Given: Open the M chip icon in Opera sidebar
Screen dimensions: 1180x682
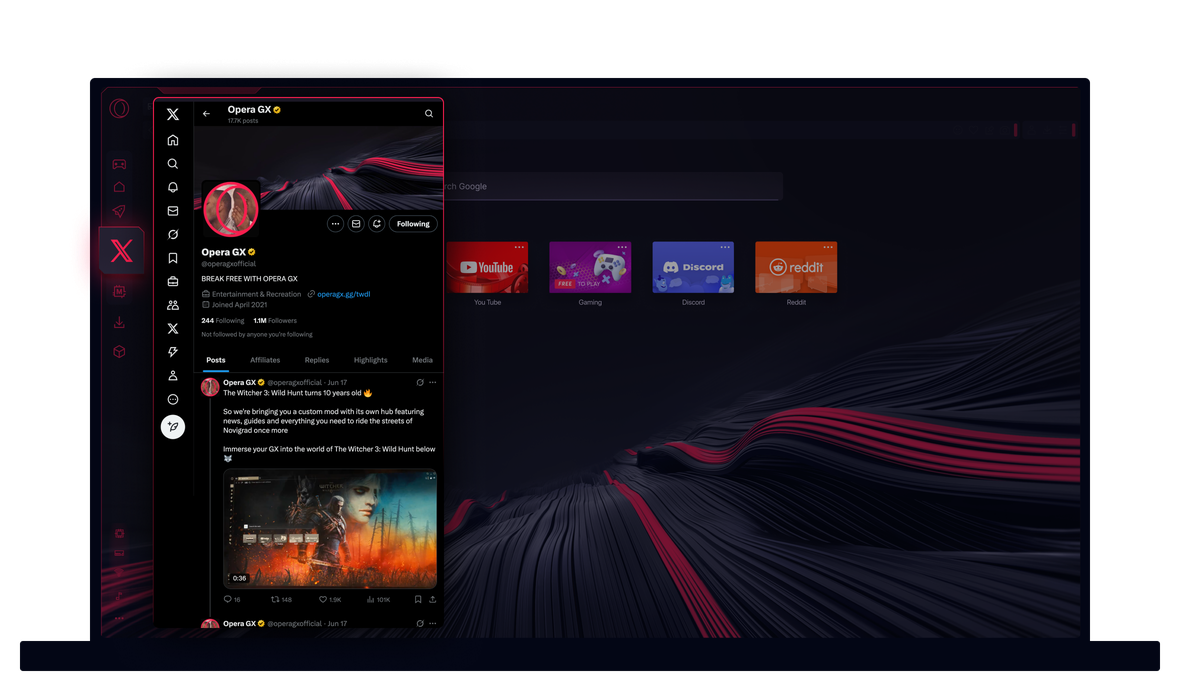Looking at the screenshot, I should tap(119, 291).
